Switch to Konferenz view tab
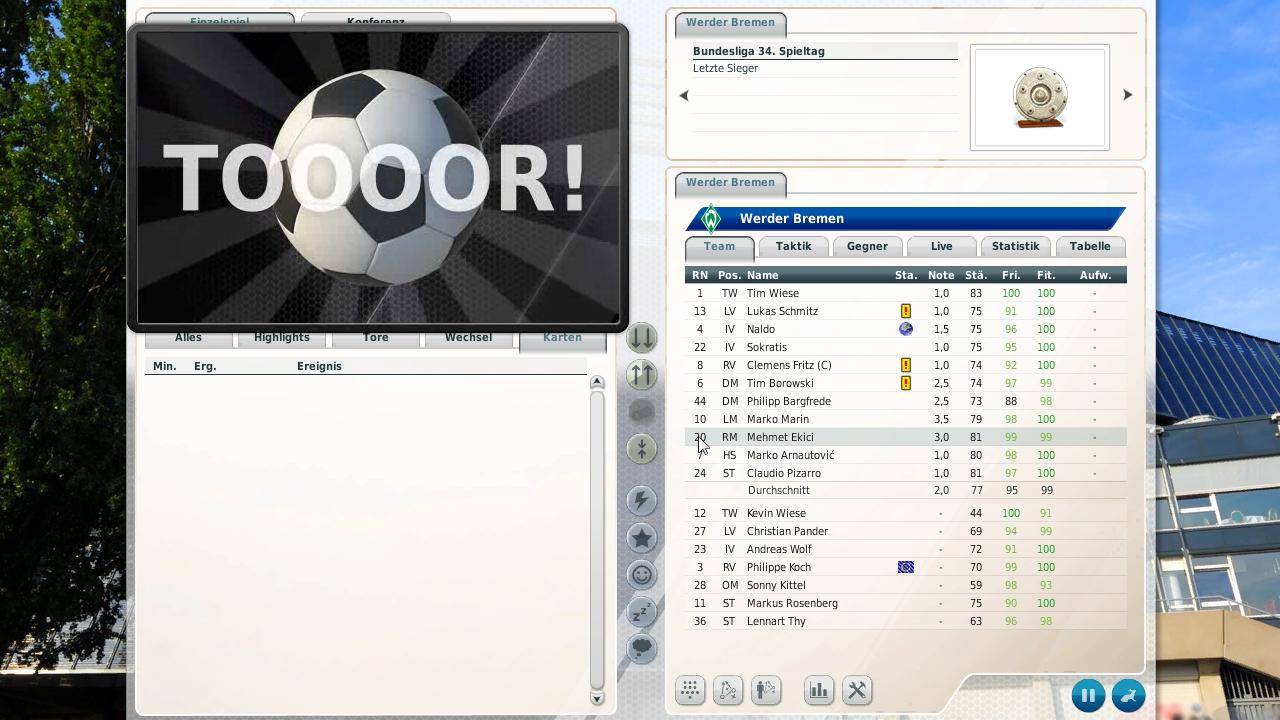Screen dimensions: 1280x720 376,19
